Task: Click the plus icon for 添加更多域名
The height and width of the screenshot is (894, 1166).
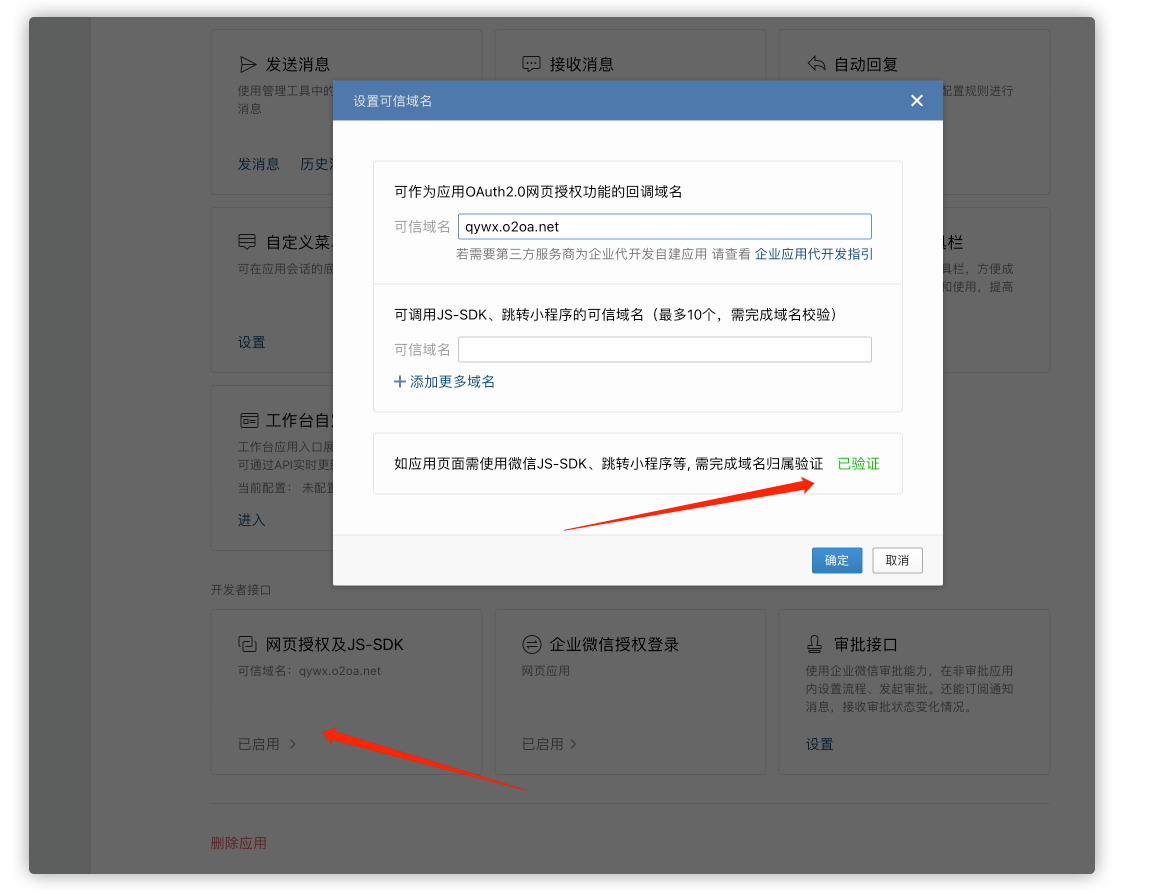Action: tap(400, 382)
